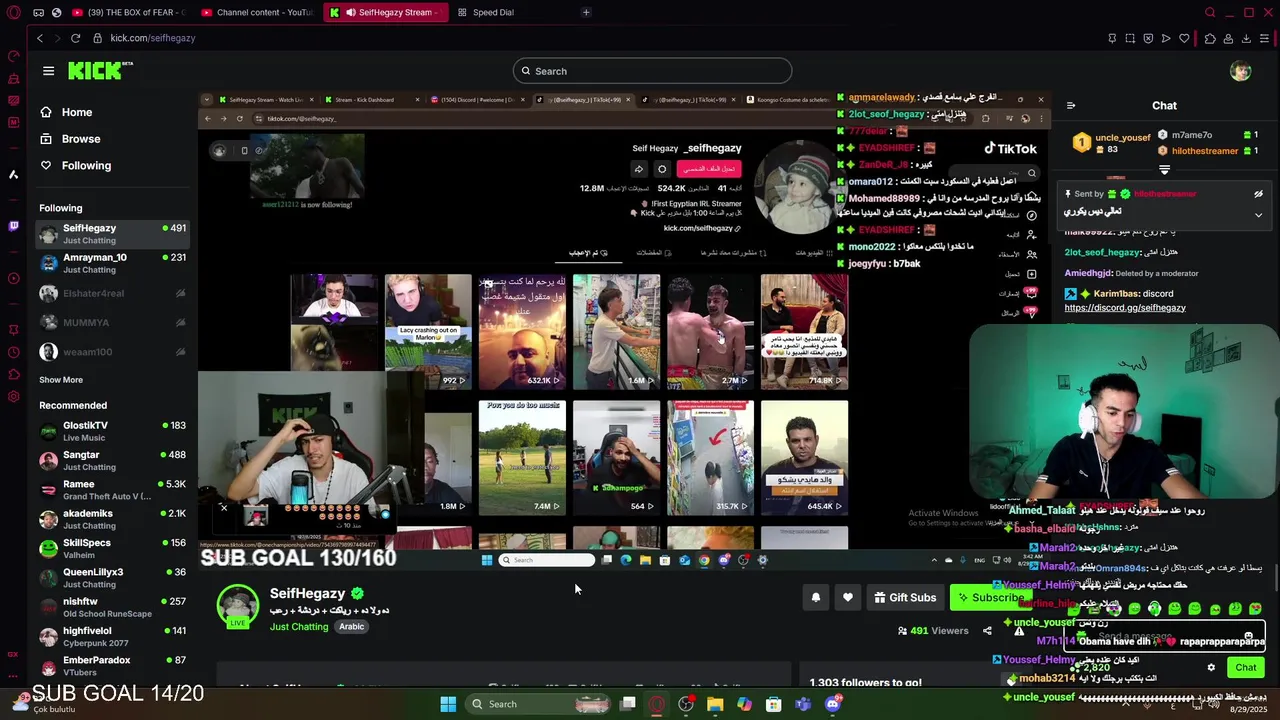Open recommended channel GlostikTV
1280x720 pixels.
(x=112, y=431)
